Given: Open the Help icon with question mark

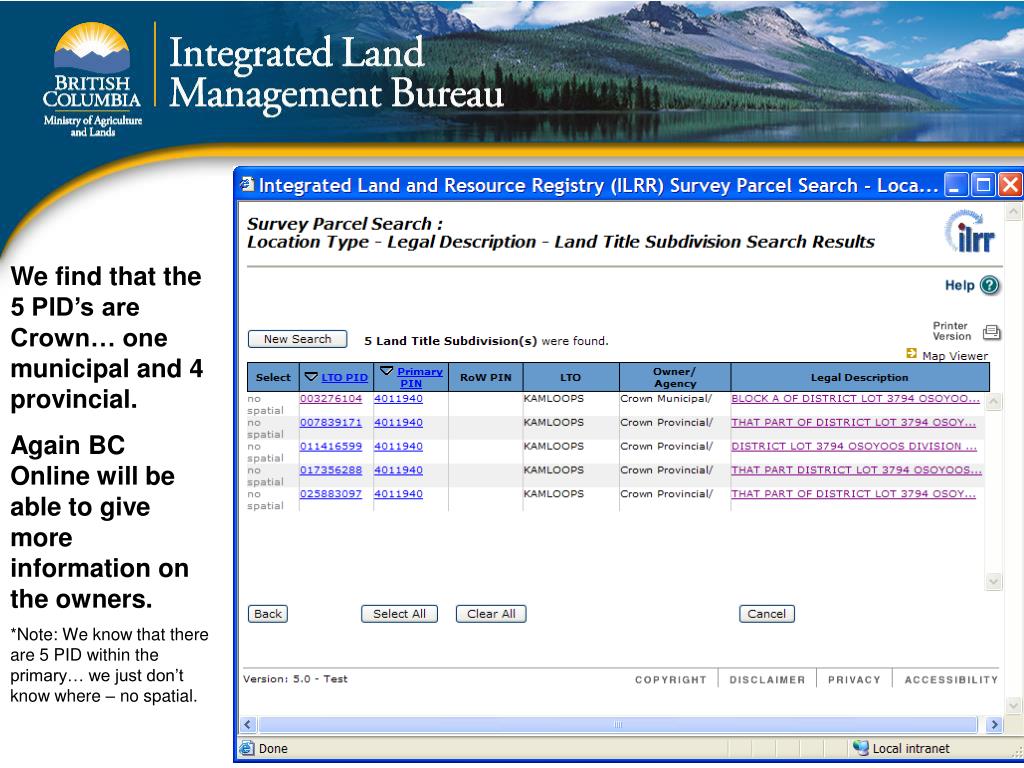Looking at the screenshot, I should tap(990, 285).
